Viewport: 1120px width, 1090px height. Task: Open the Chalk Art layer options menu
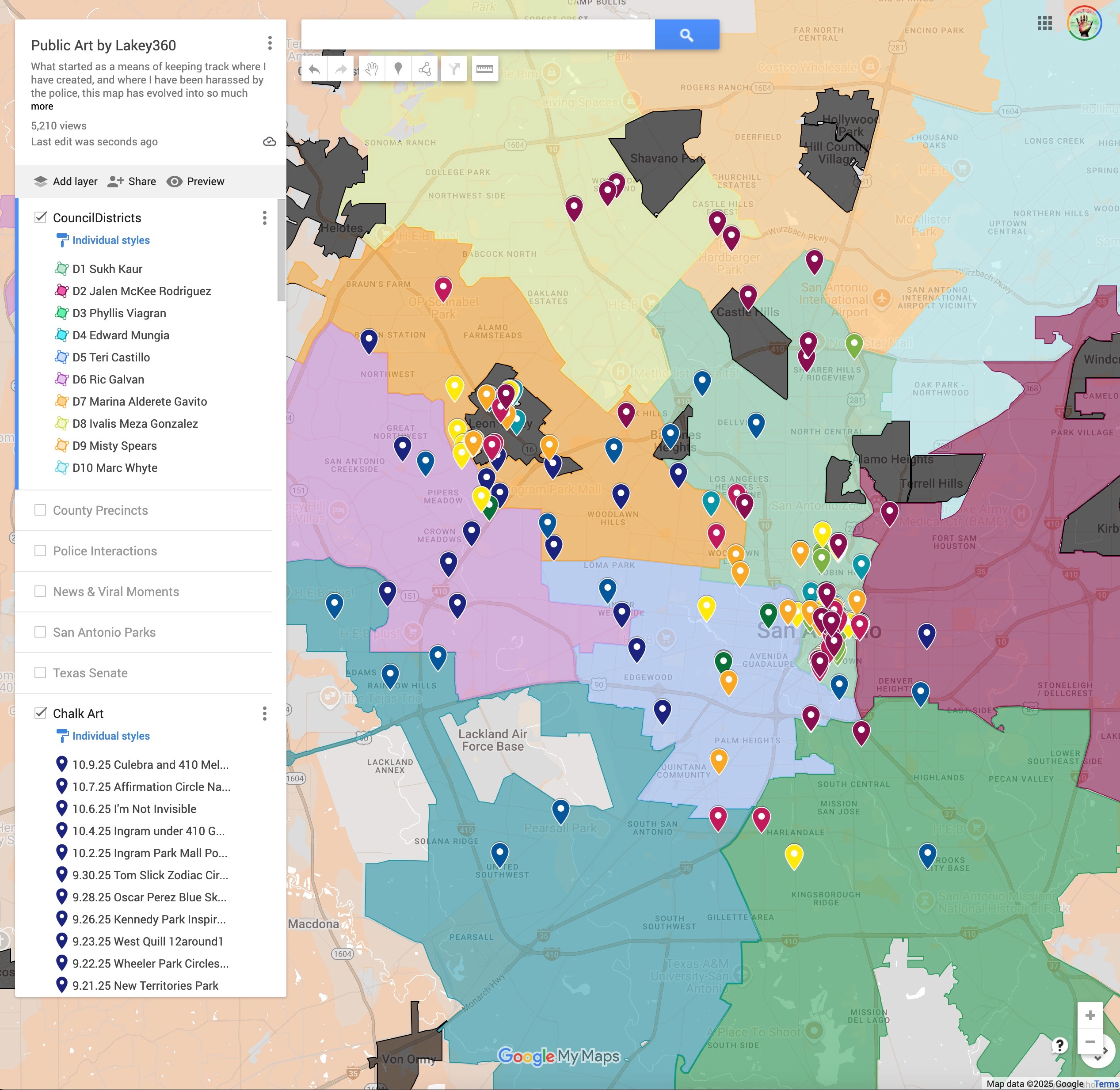click(x=265, y=713)
